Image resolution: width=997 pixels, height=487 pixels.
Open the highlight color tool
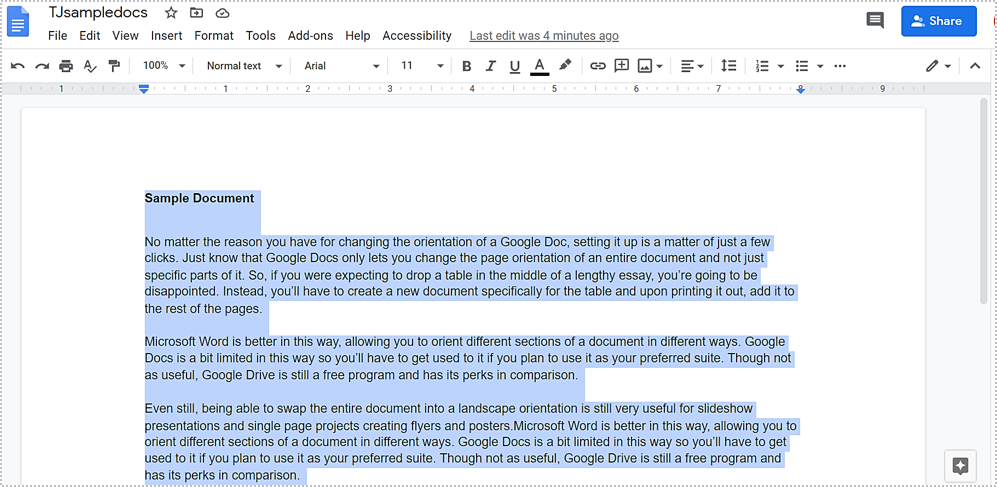tap(565, 65)
